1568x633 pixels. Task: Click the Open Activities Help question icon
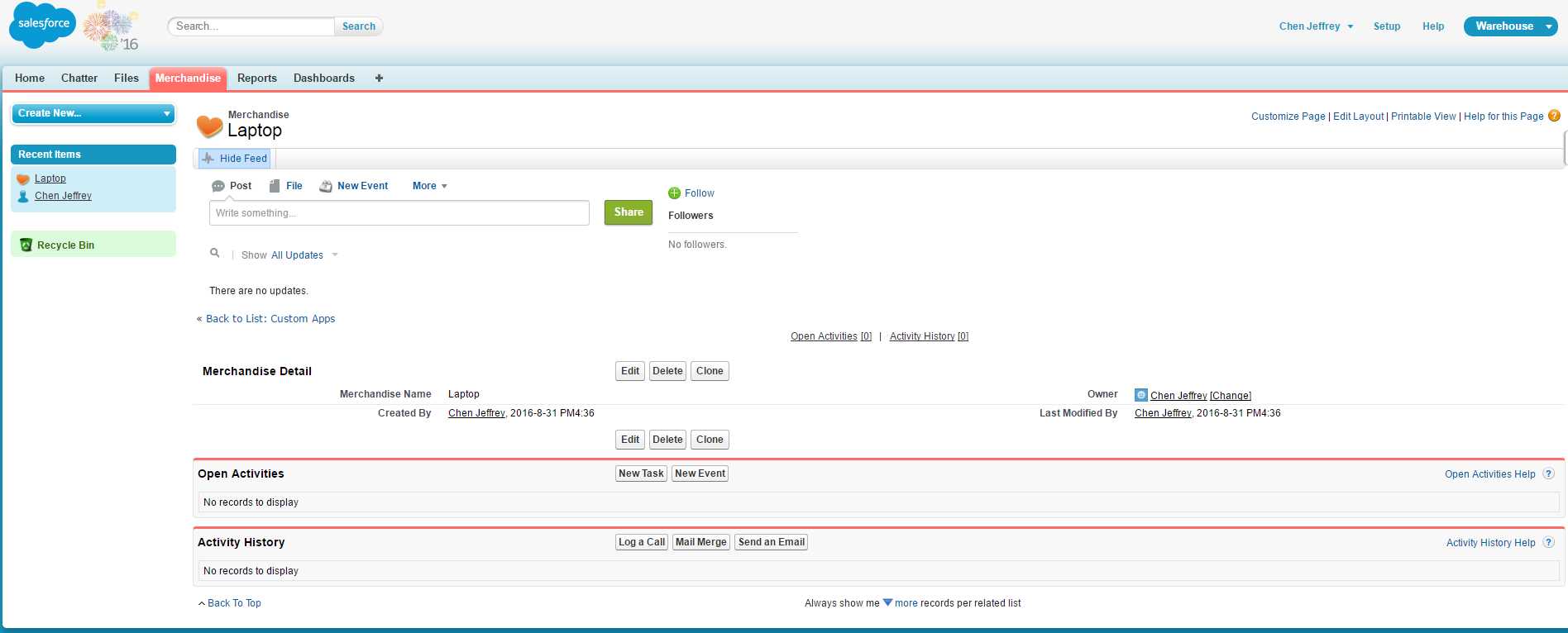click(1549, 474)
